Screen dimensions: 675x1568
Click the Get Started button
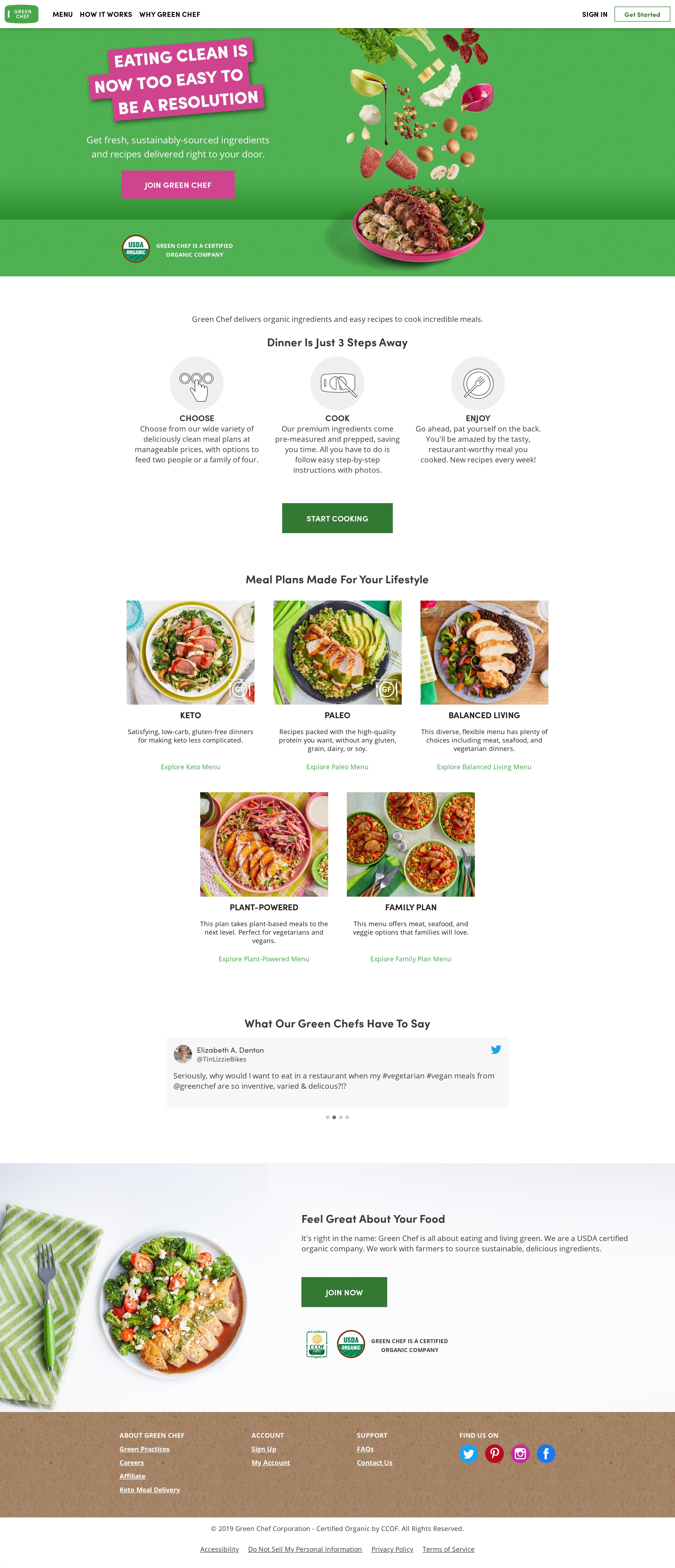click(x=642, y=15)
